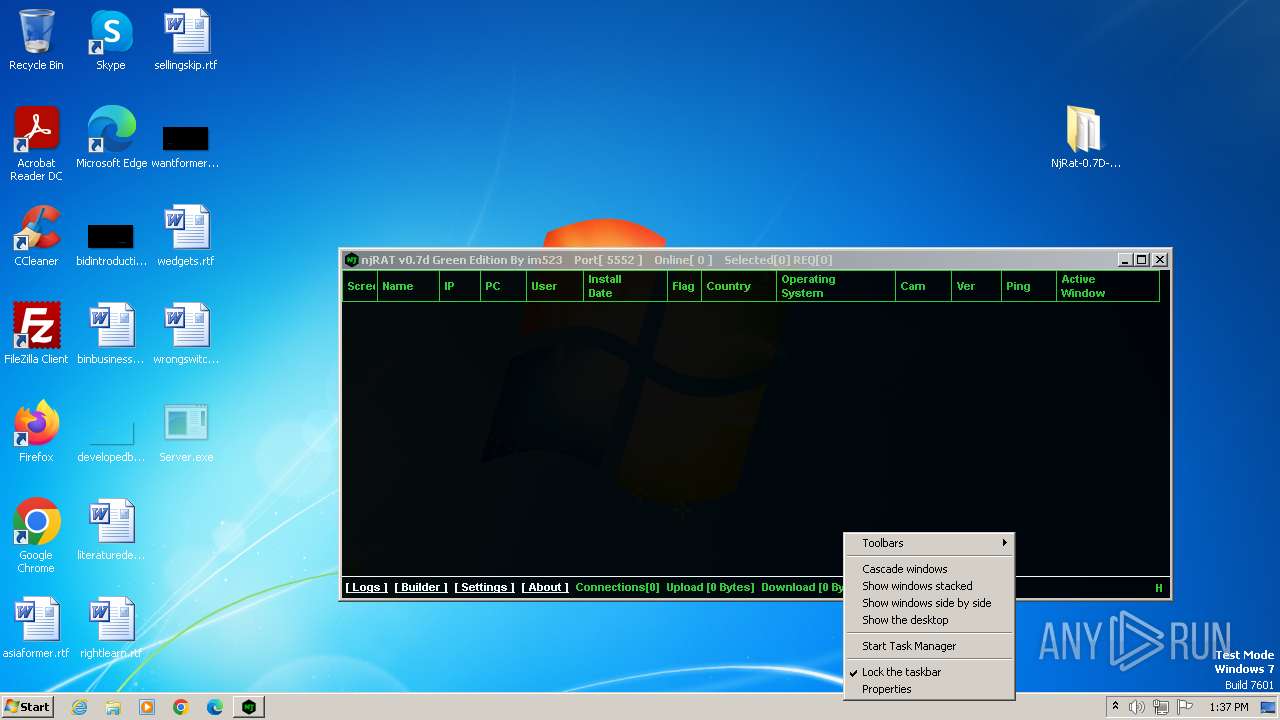
Task: Click the IP column header
Action: pos(460,286)
